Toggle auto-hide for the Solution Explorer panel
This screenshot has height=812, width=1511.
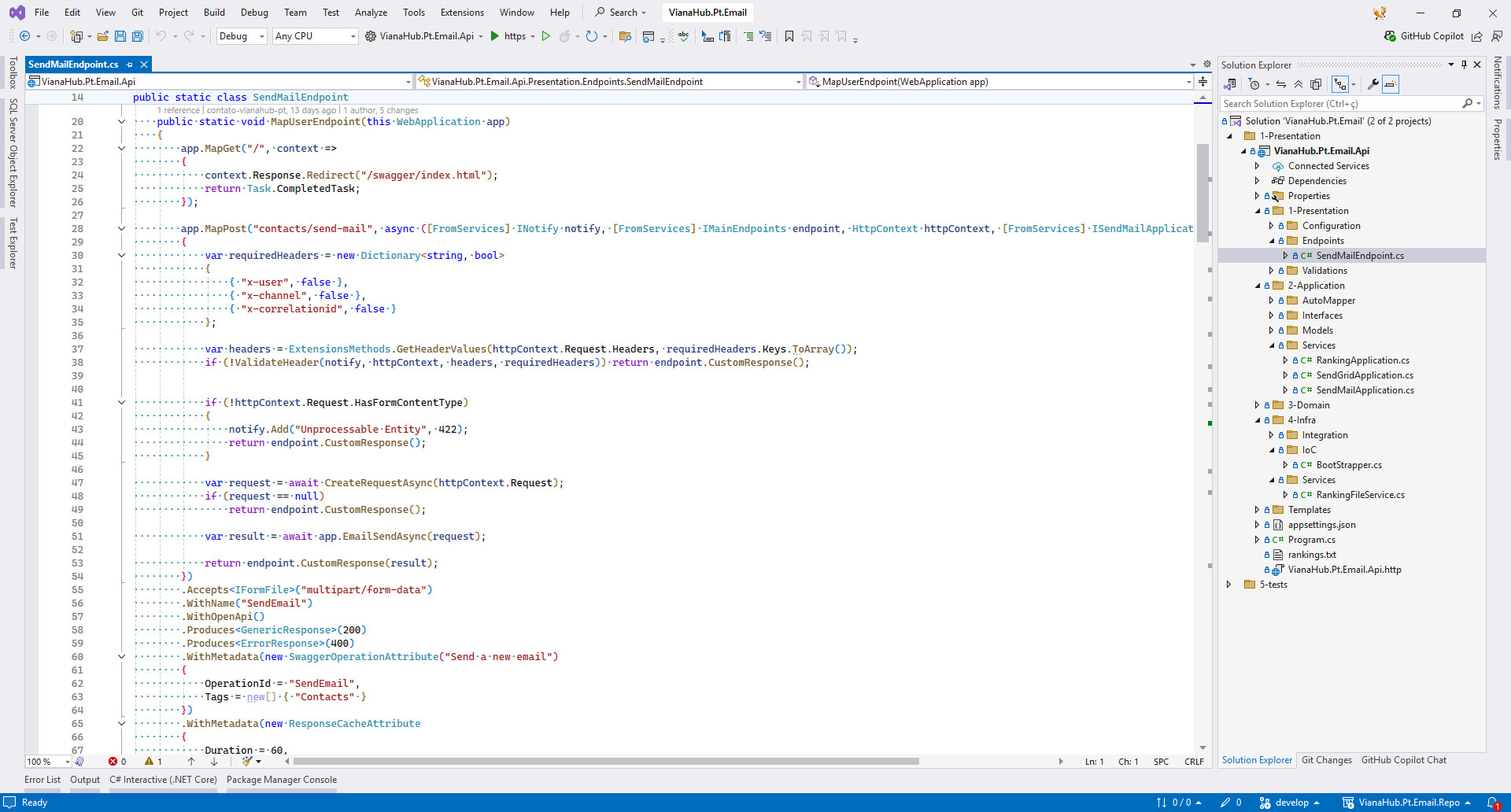click(1465, 65)
